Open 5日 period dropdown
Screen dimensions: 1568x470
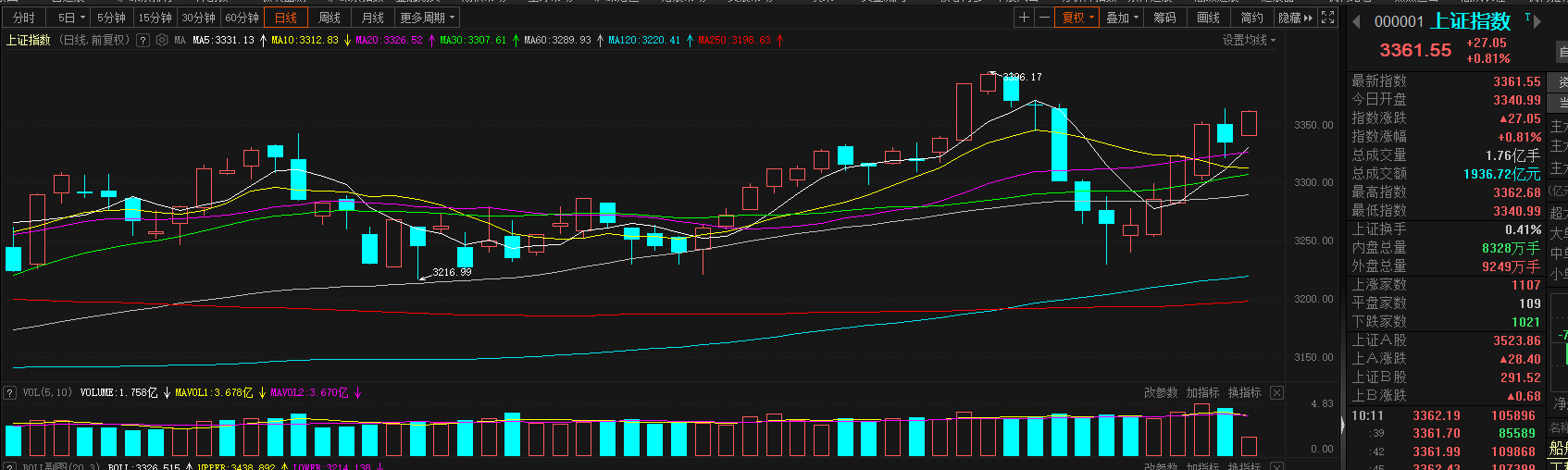pyautogui.click(x=71, y=18)
